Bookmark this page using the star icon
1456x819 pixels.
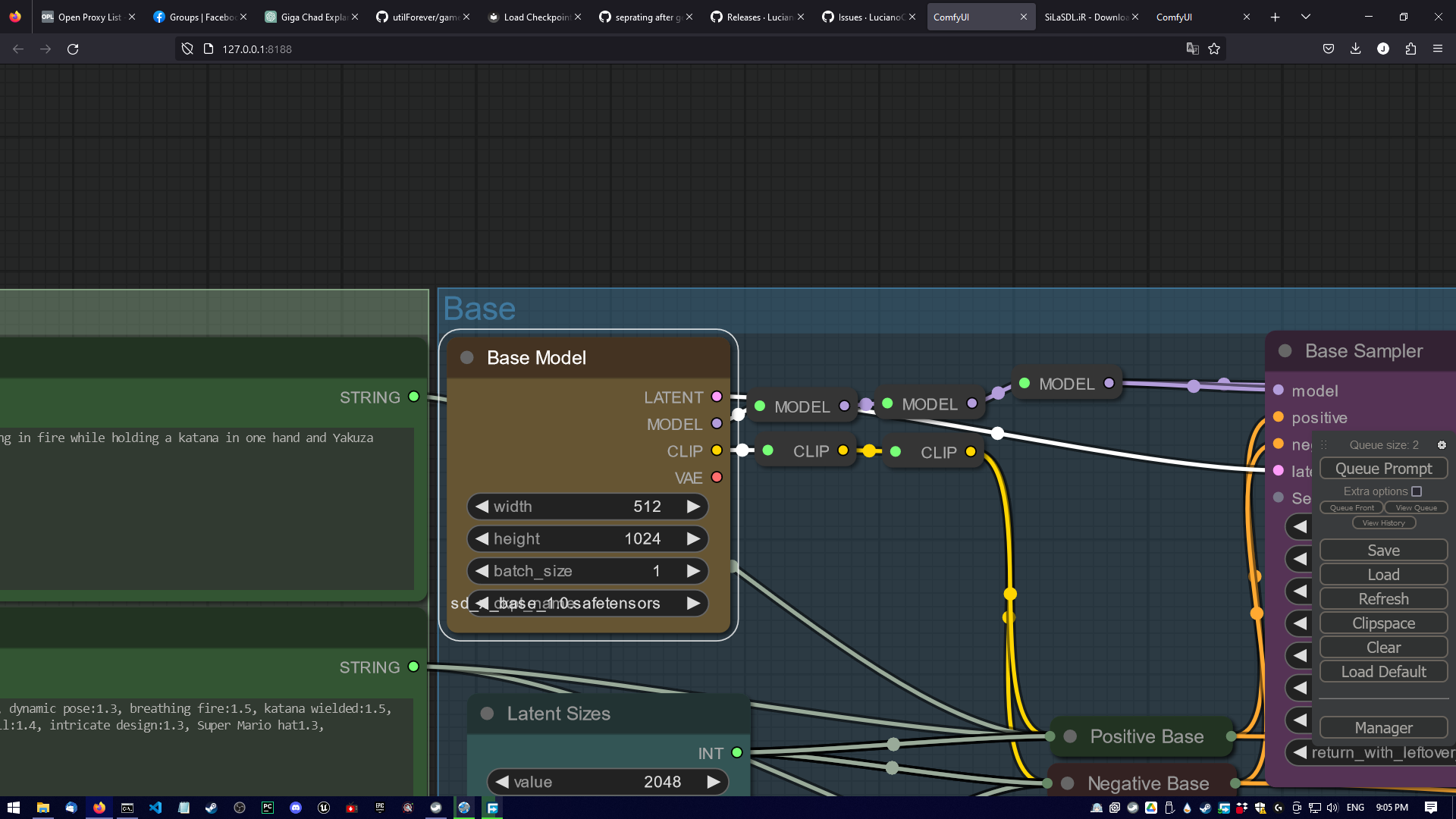coord(1214,49)
